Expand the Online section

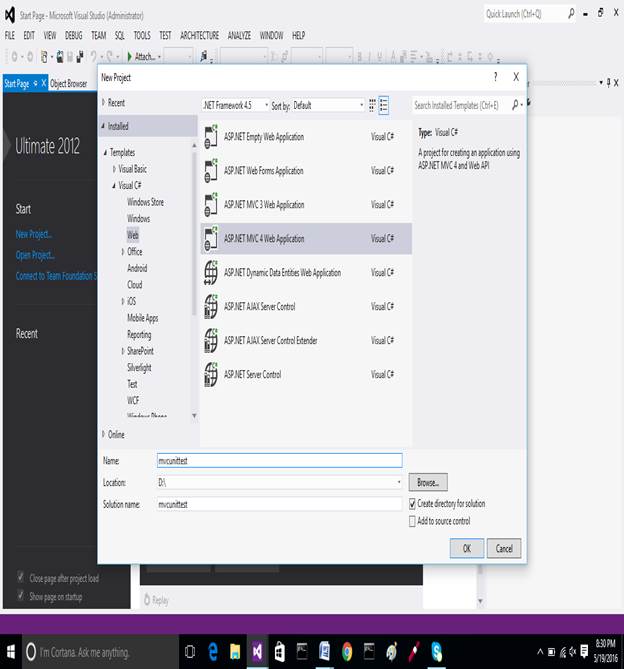click(104, 434)
